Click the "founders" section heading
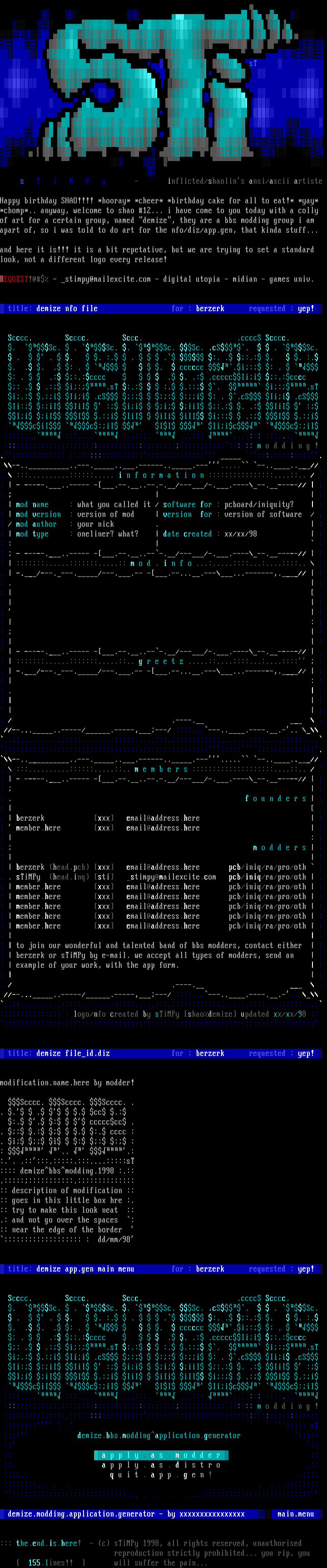 tap(275, 798)
